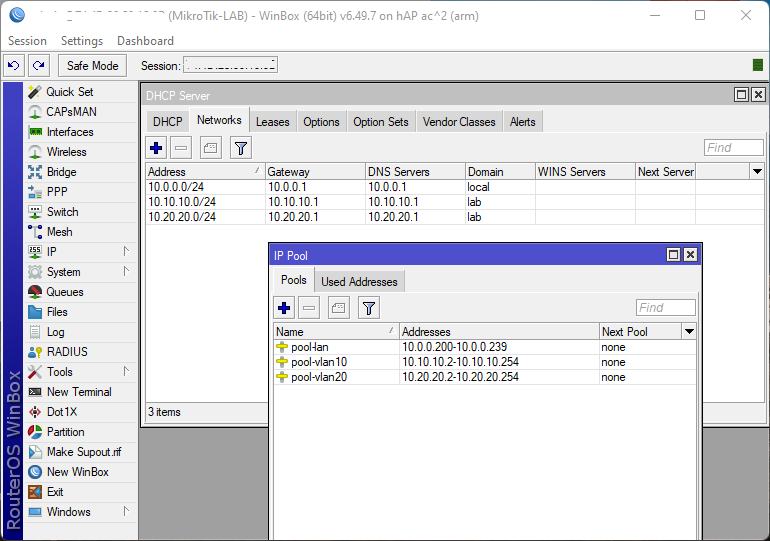Click Exit in sidebar

point(55,492)
